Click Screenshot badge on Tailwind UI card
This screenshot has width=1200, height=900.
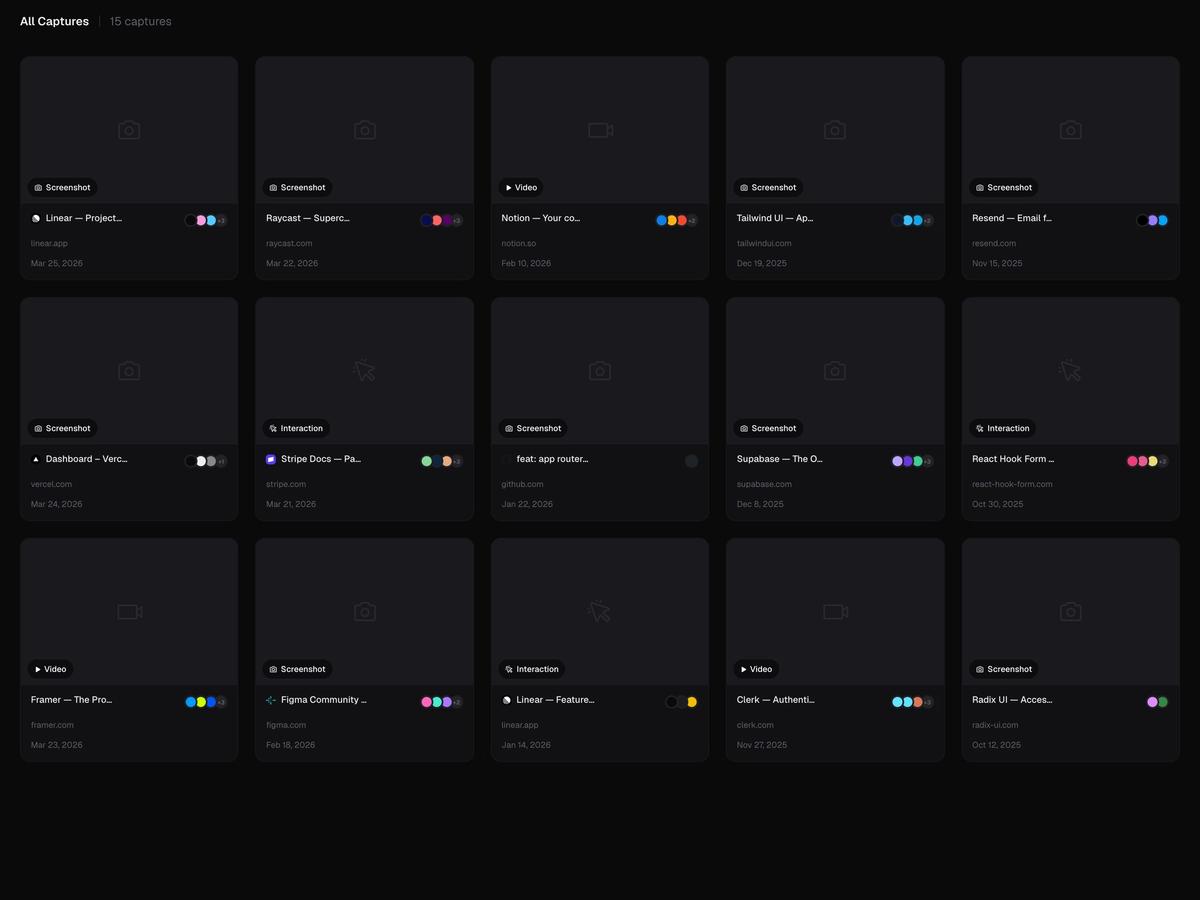click(x=768, y=187)
